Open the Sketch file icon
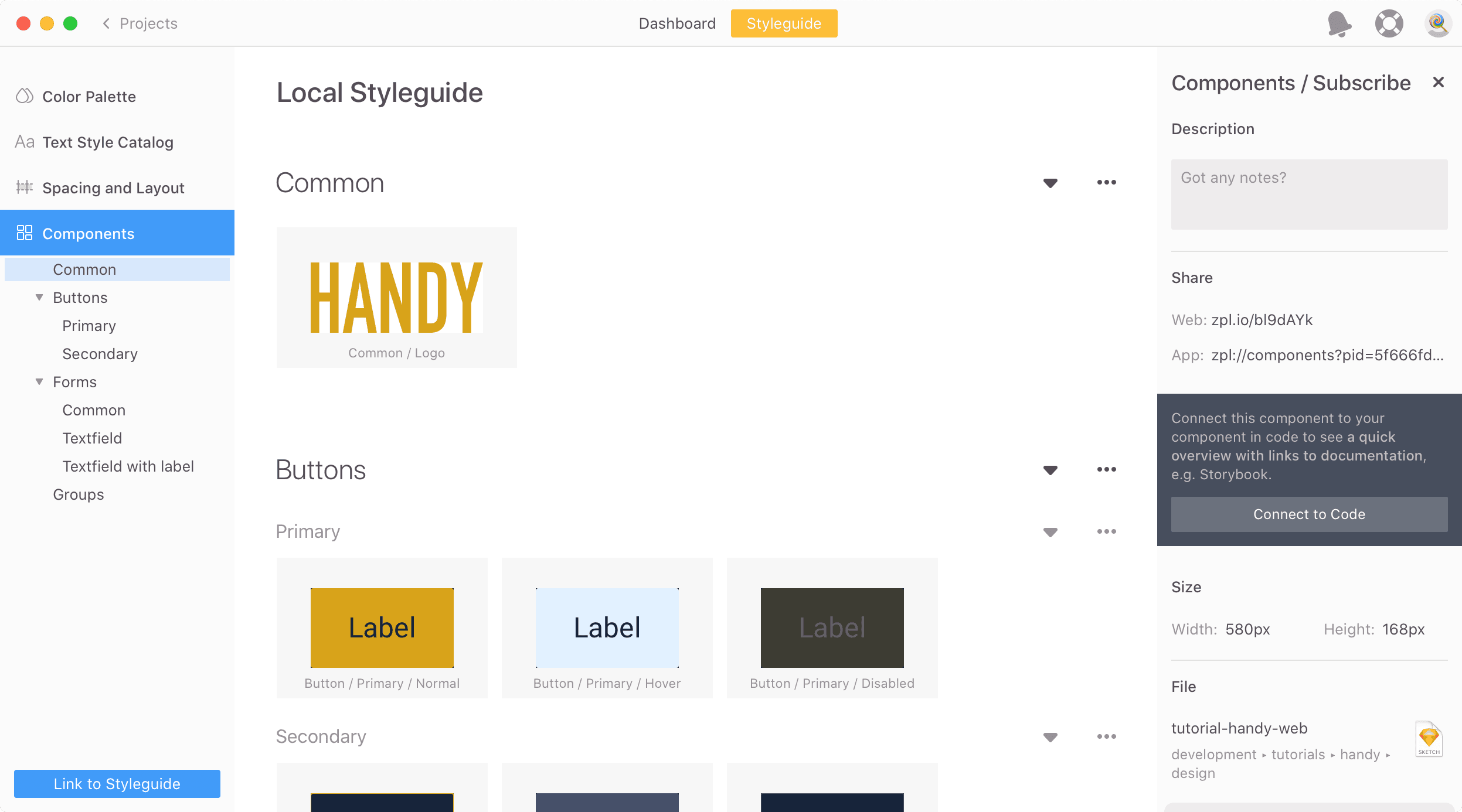1462x812 pixels. [x=1429, y=739]
